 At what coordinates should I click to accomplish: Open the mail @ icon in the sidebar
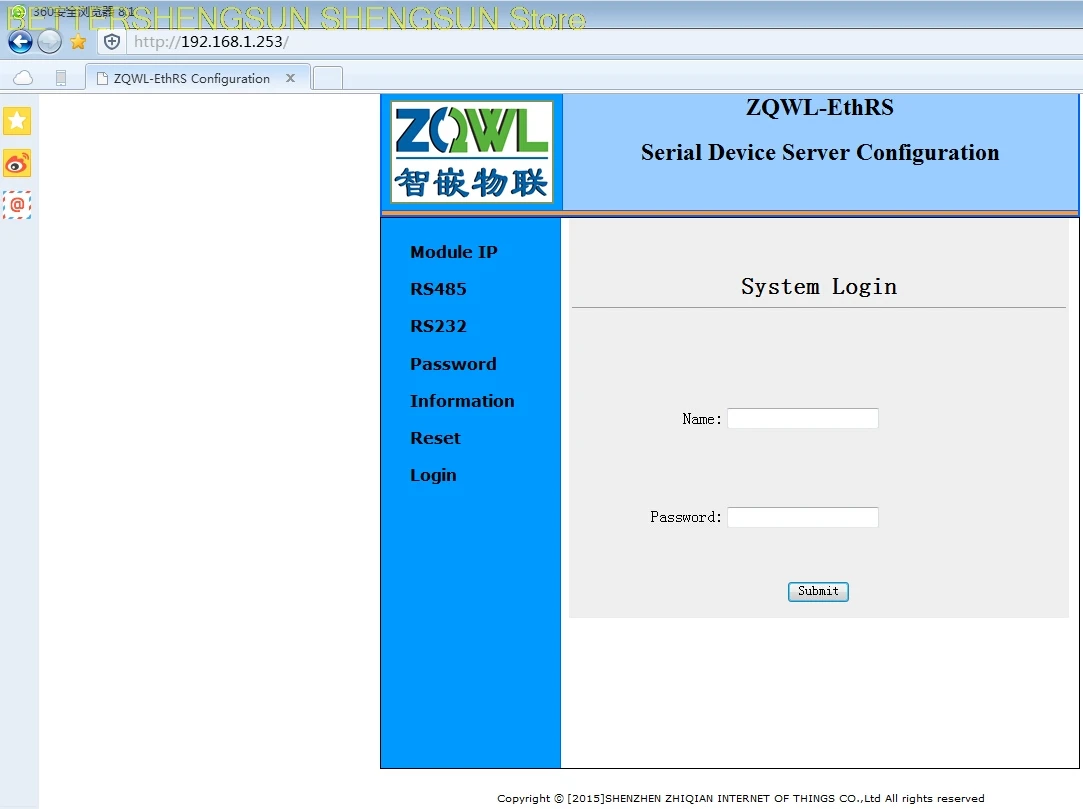pyautogui.click(x=17, y=205)
